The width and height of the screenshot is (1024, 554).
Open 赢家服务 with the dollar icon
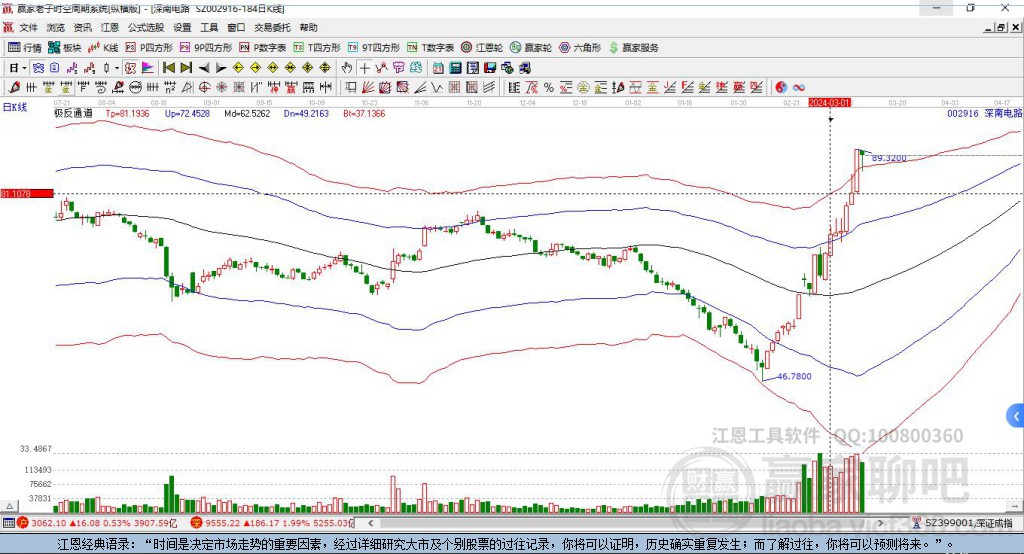coord(633,48)
